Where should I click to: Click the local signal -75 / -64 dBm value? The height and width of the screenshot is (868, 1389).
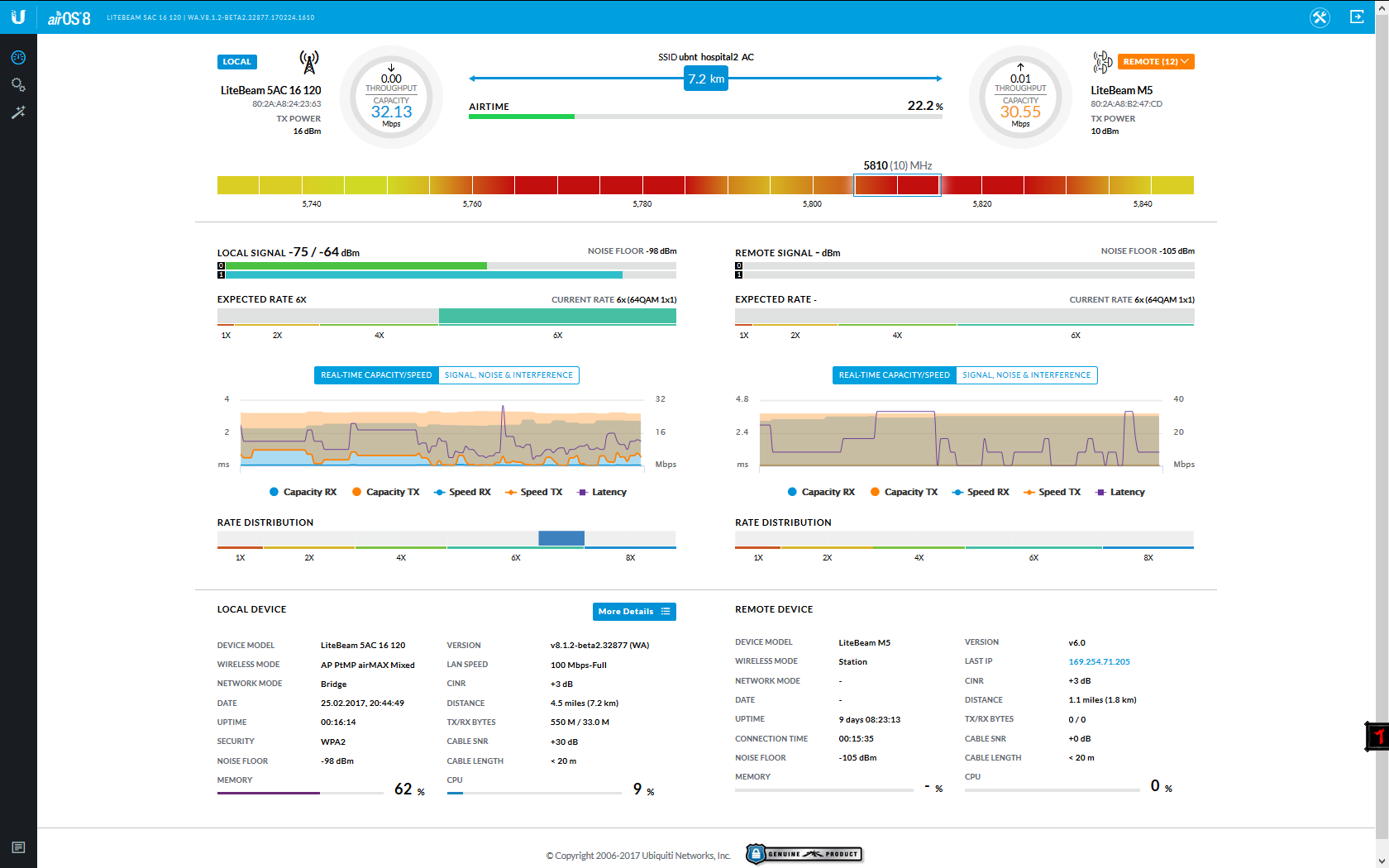pyautogui.click(x=326, y=252)
